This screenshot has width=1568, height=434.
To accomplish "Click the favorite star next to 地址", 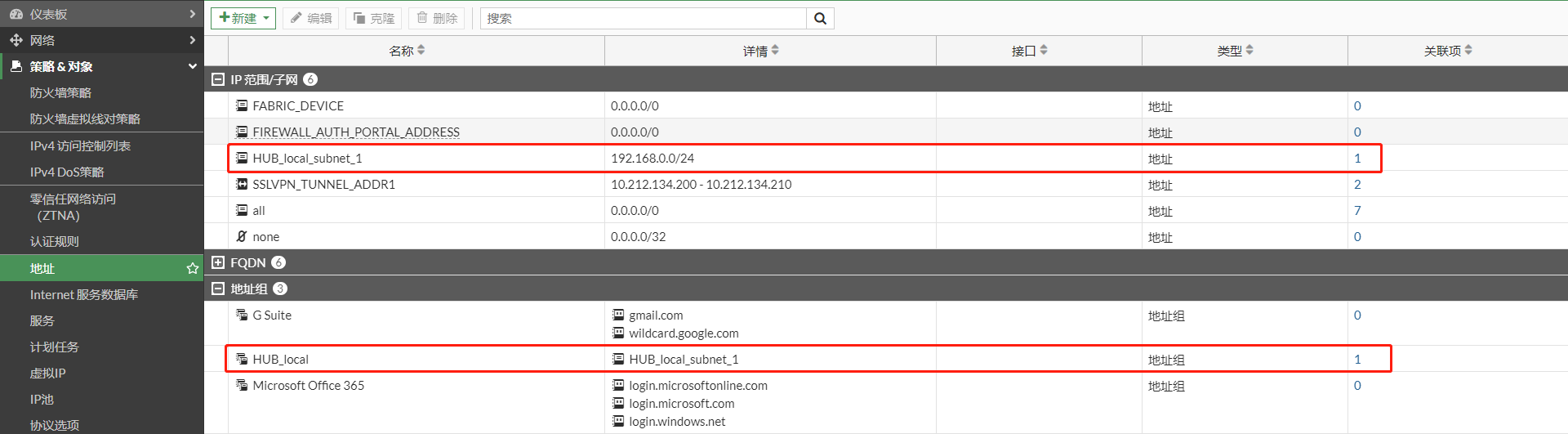I will pos(193,268).
